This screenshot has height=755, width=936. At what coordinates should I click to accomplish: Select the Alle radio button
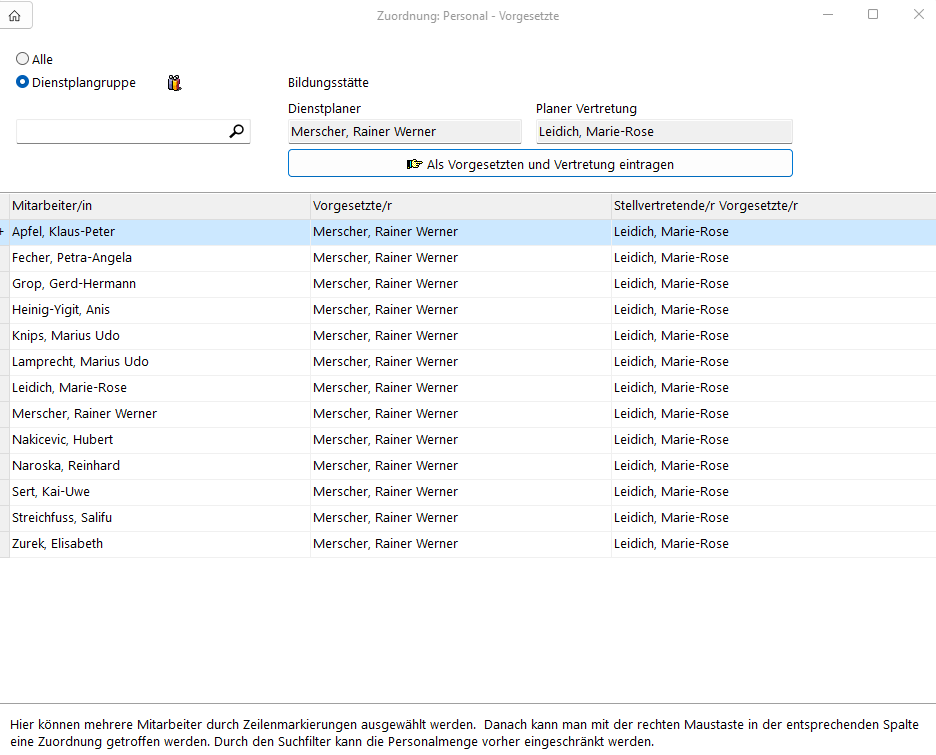tap(21, 59)
